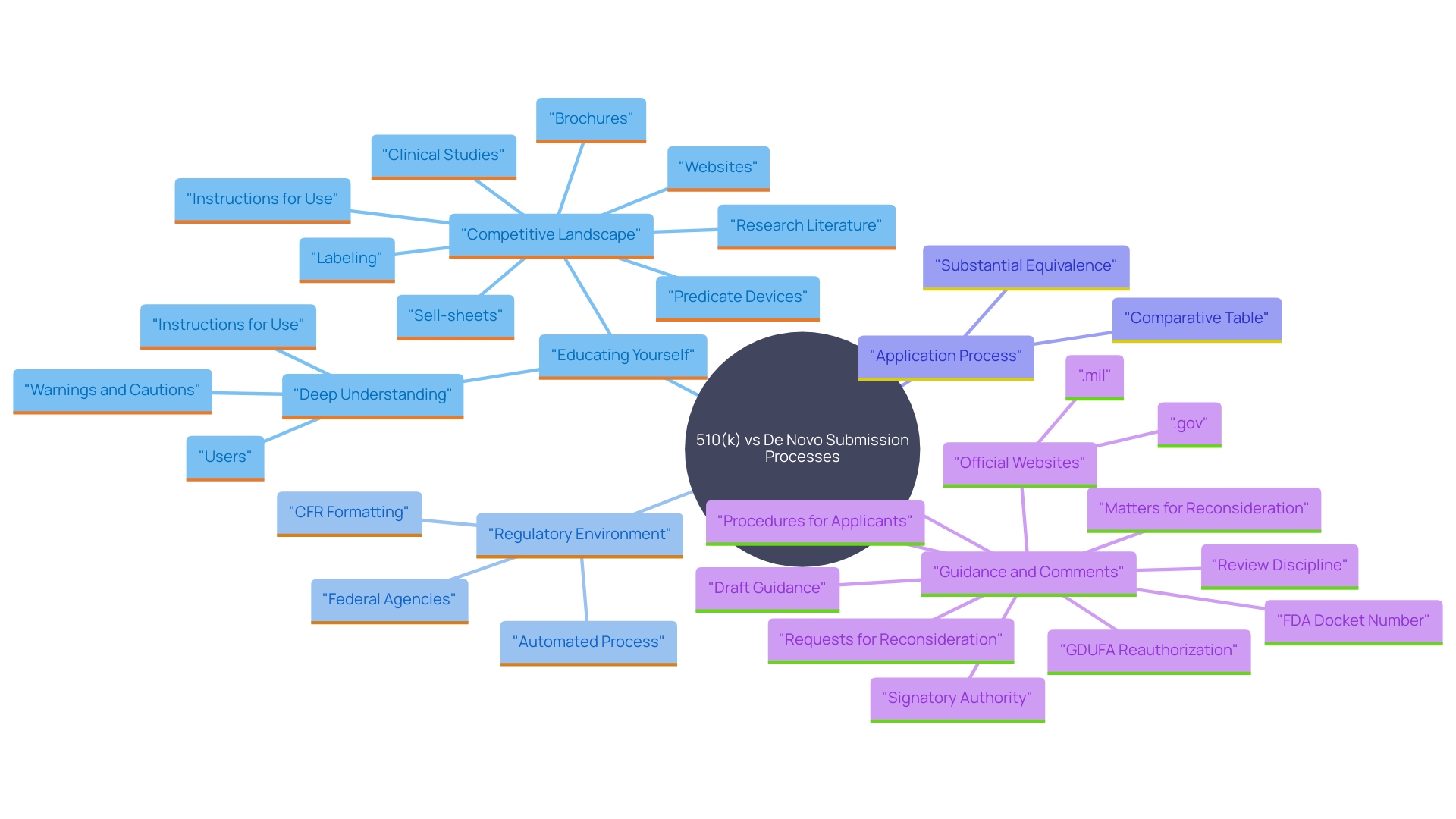Select the 'Competitive Landscape' branch node
The image size is (1456, 819).
[x=550, y=234]
